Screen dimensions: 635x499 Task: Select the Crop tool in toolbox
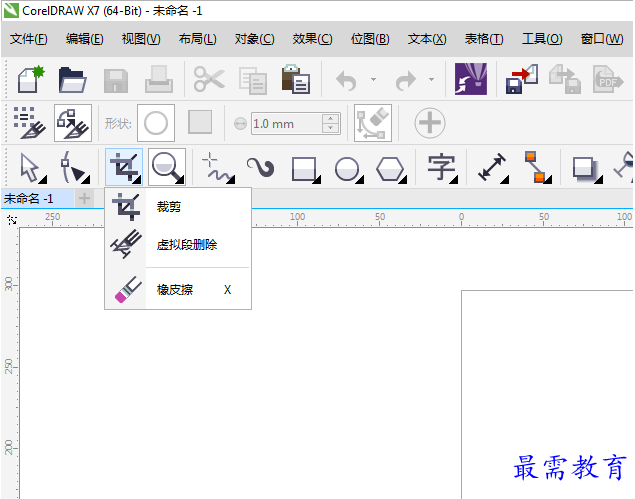click(x=124, y=167)
